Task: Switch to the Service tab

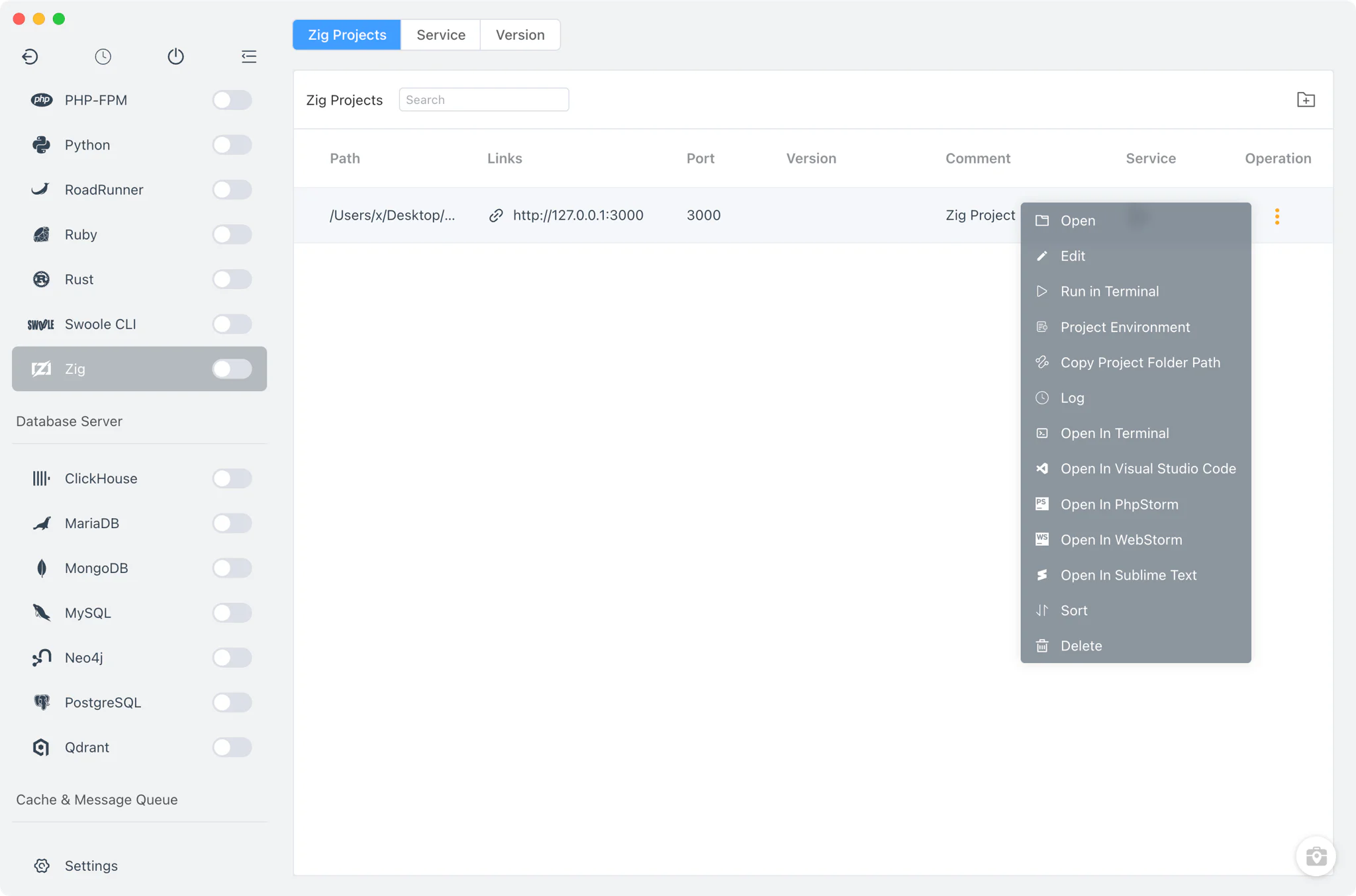Action: 441,34
